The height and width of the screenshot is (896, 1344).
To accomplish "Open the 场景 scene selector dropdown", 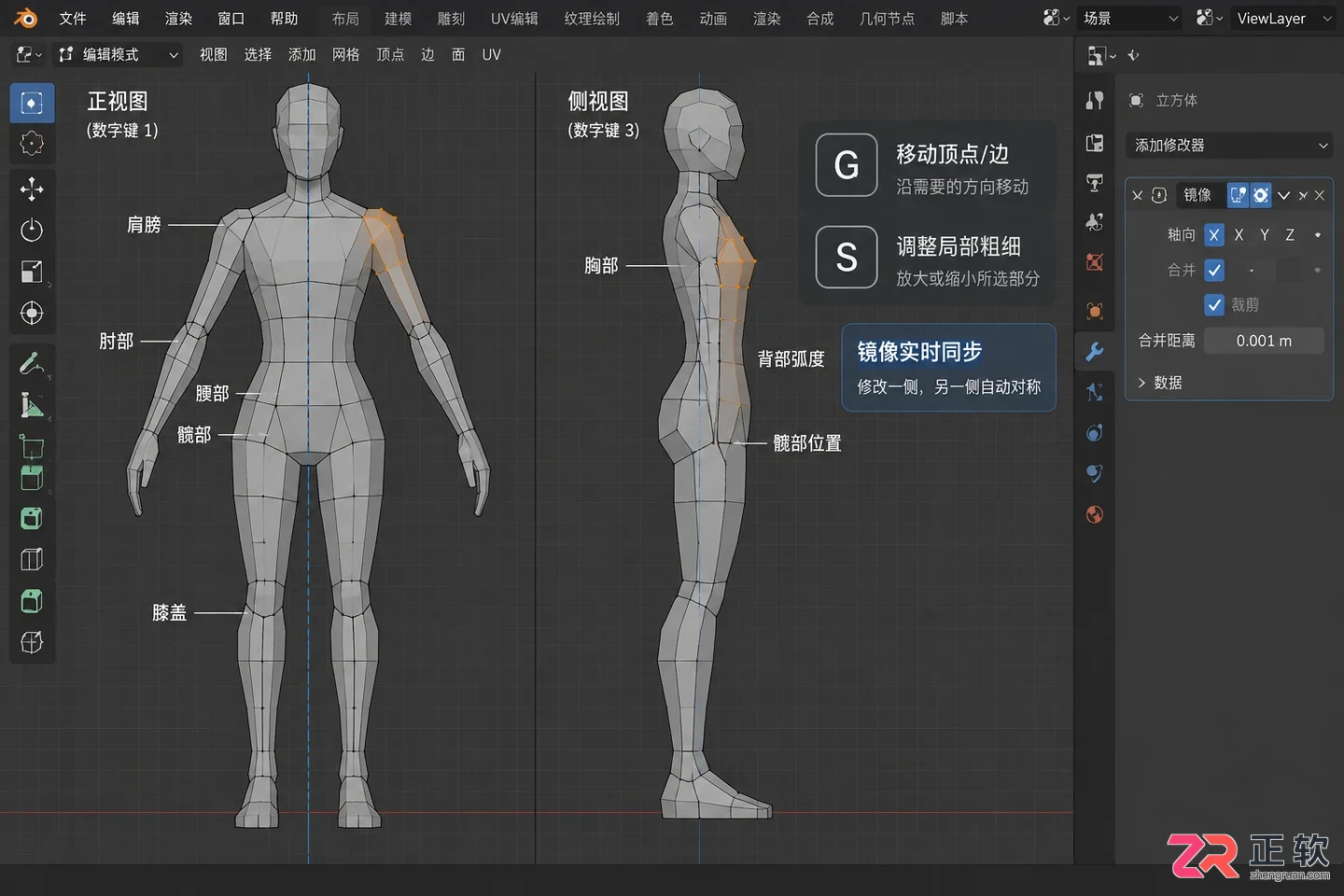I will 1130,19.
